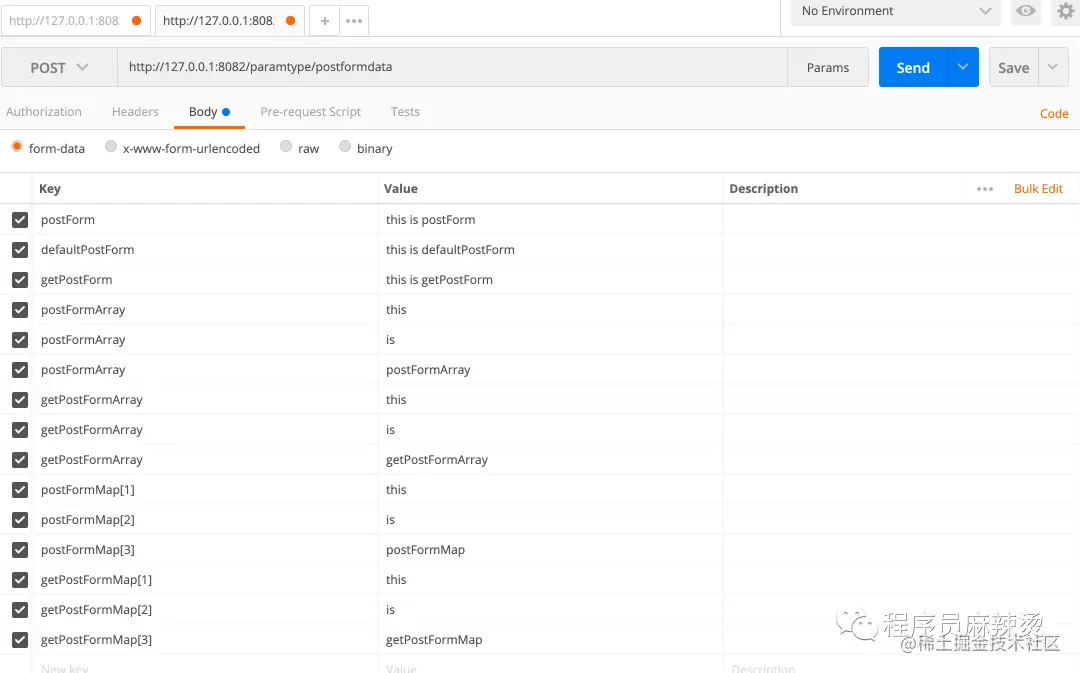Image resolution: width=1080 pixels, height=673 pixels.
Task: Switch to the Authorization tab
Action: click(x=44, y=112)
